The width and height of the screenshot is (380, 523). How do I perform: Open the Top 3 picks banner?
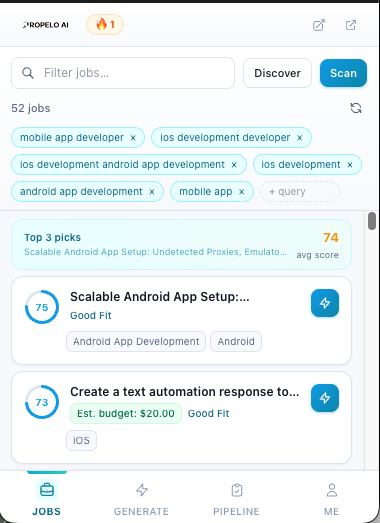pos(181,244)
